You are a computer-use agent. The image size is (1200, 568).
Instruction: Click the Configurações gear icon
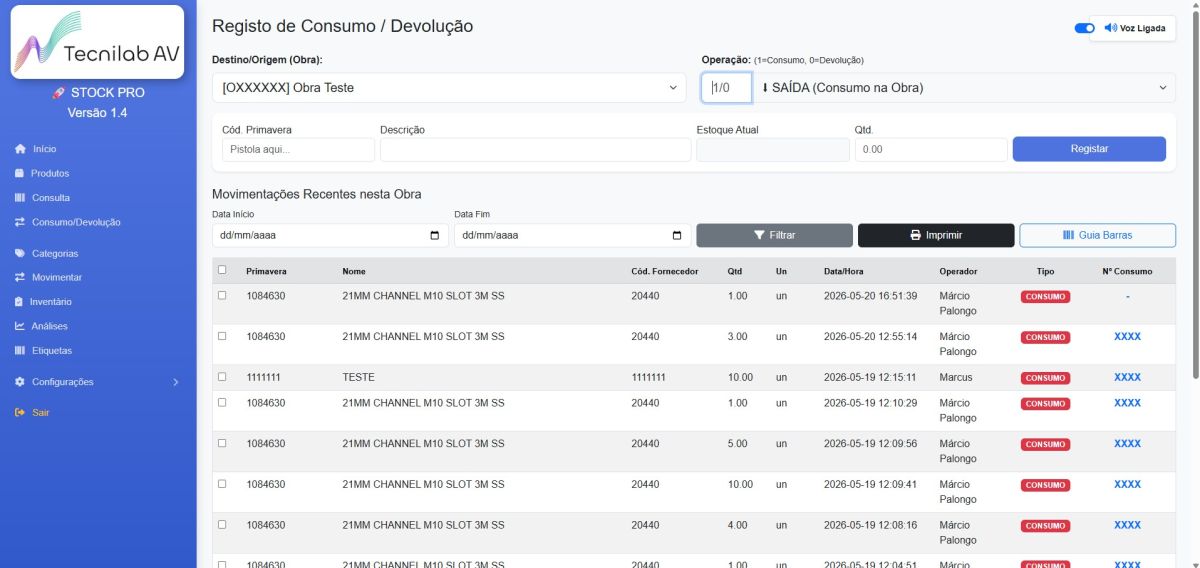19,382
